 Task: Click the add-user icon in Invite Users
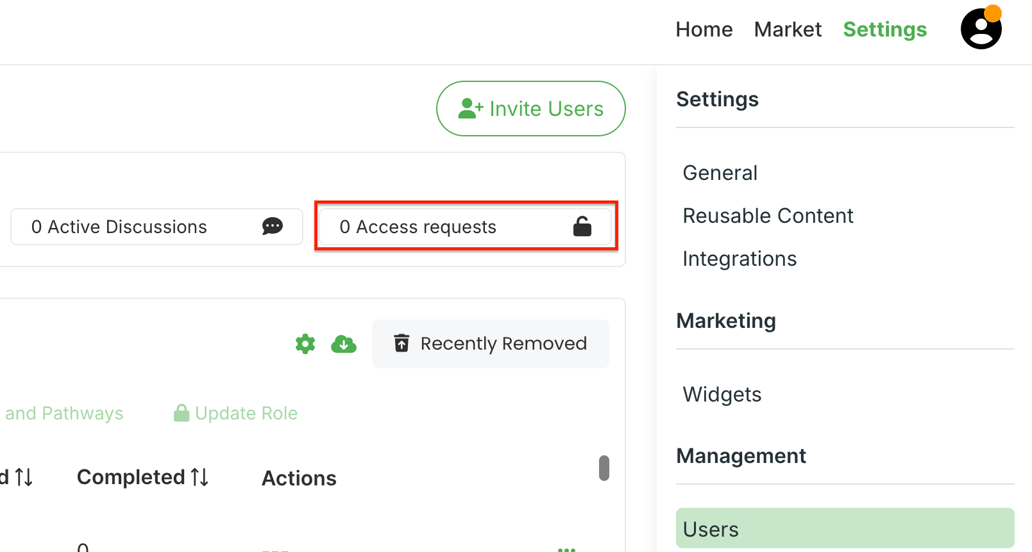click(x=471, y=109)
